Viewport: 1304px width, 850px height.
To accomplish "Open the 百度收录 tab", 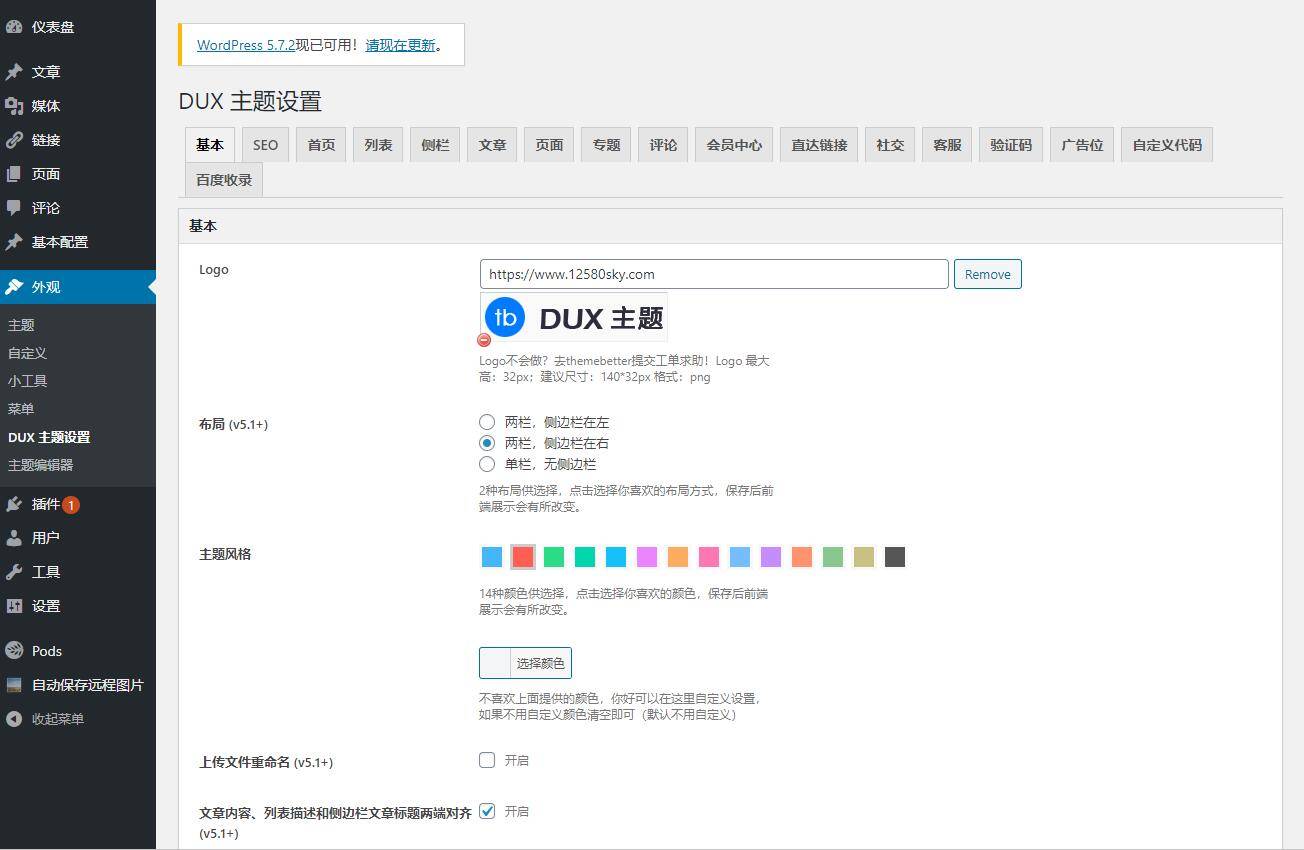I will (224, 180).
